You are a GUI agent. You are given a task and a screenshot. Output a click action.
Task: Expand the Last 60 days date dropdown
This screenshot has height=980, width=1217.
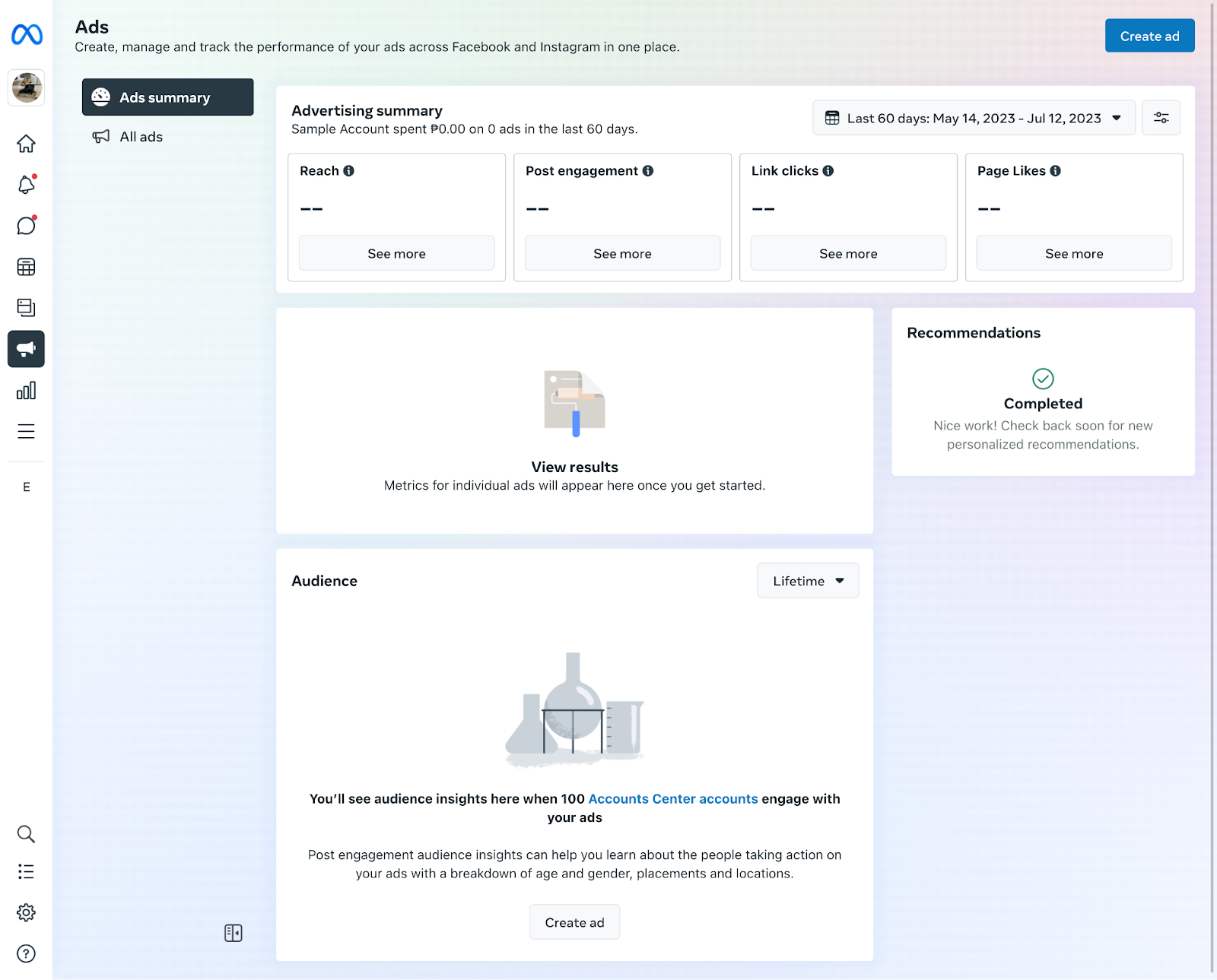[974, 118]
